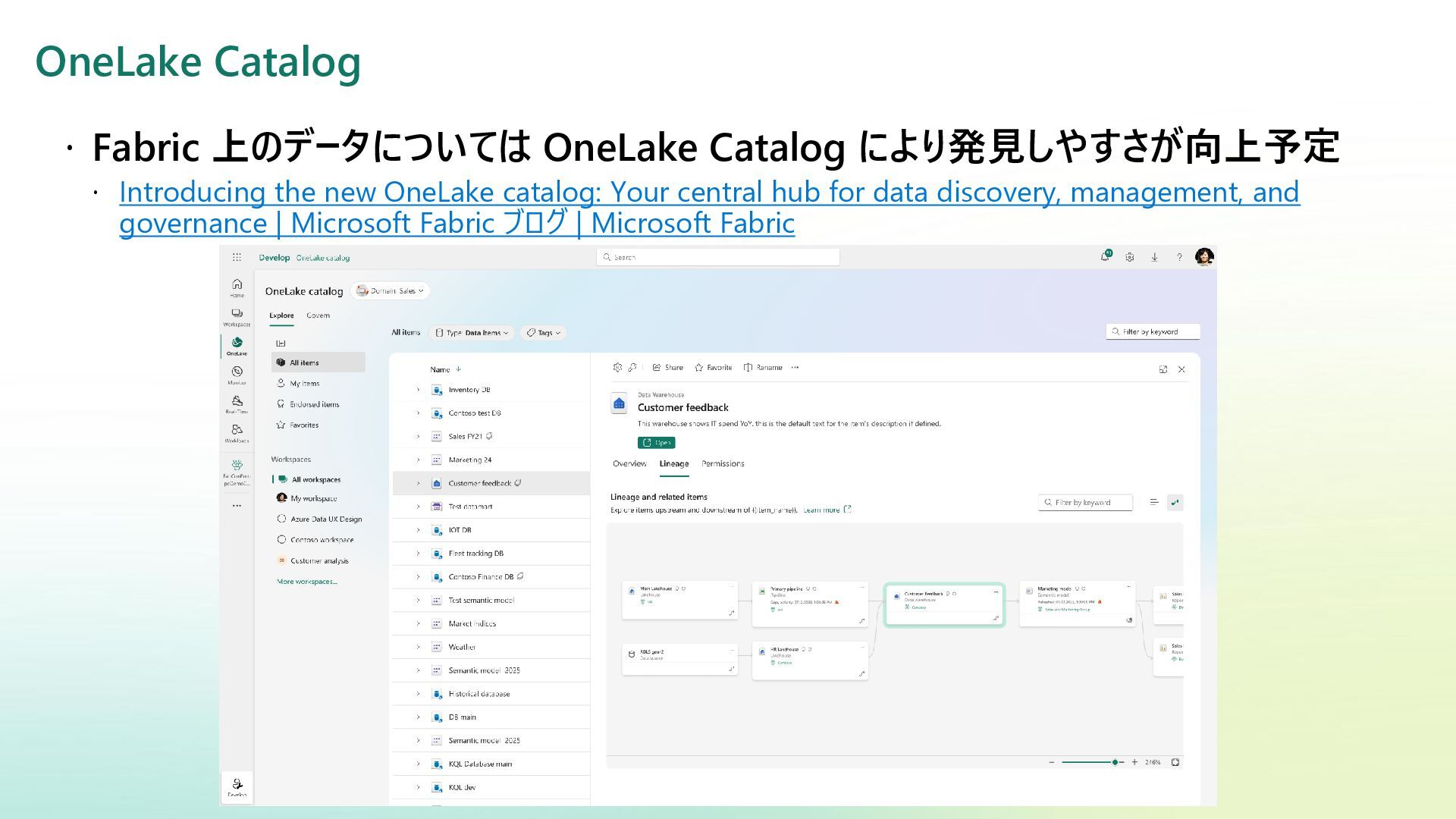The width and height of the screenshot is (1456, 819).
Task: Go to Home in left navigation
Action: point(237,287)
